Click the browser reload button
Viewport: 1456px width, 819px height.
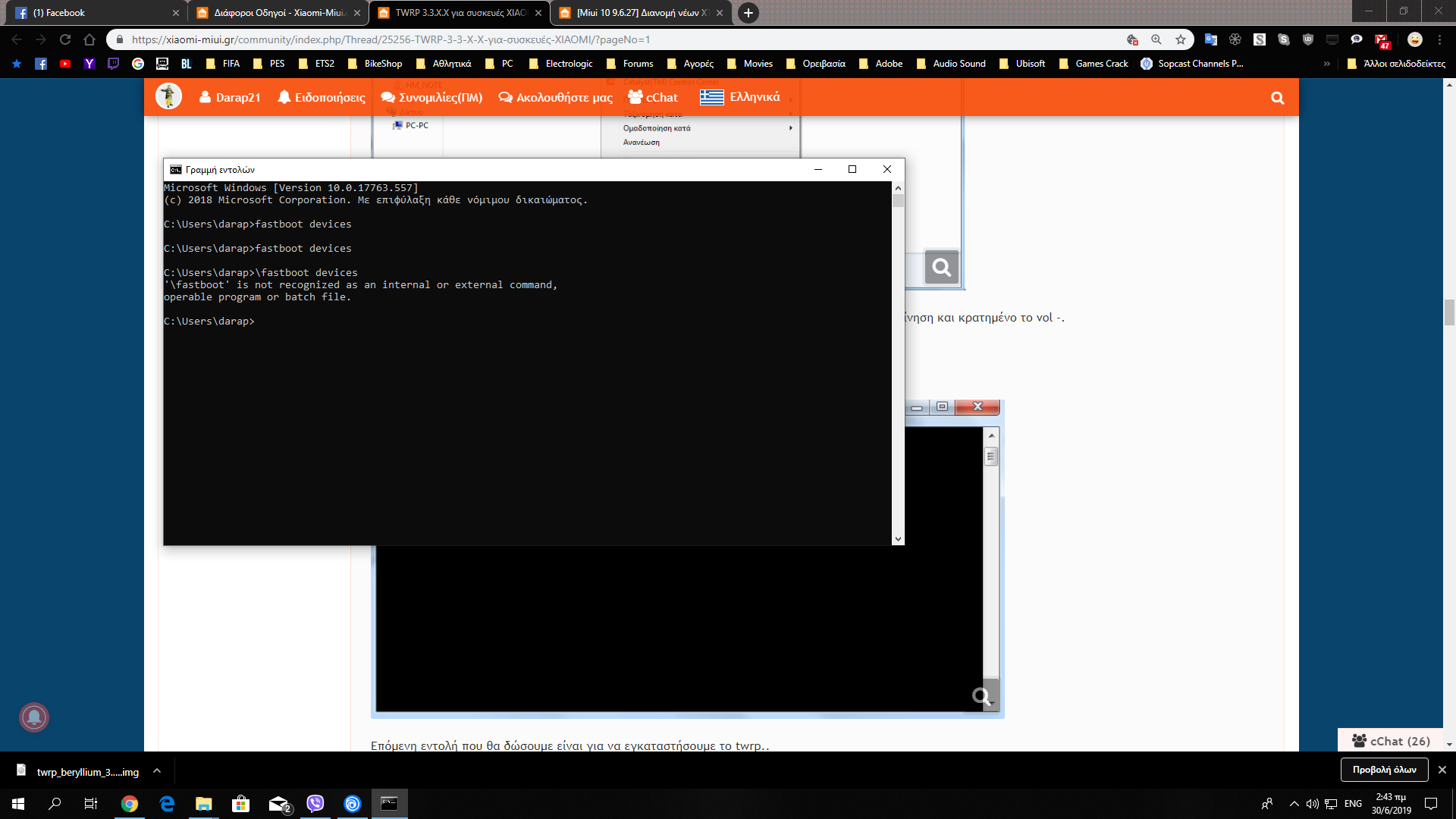tap(65, 39)
